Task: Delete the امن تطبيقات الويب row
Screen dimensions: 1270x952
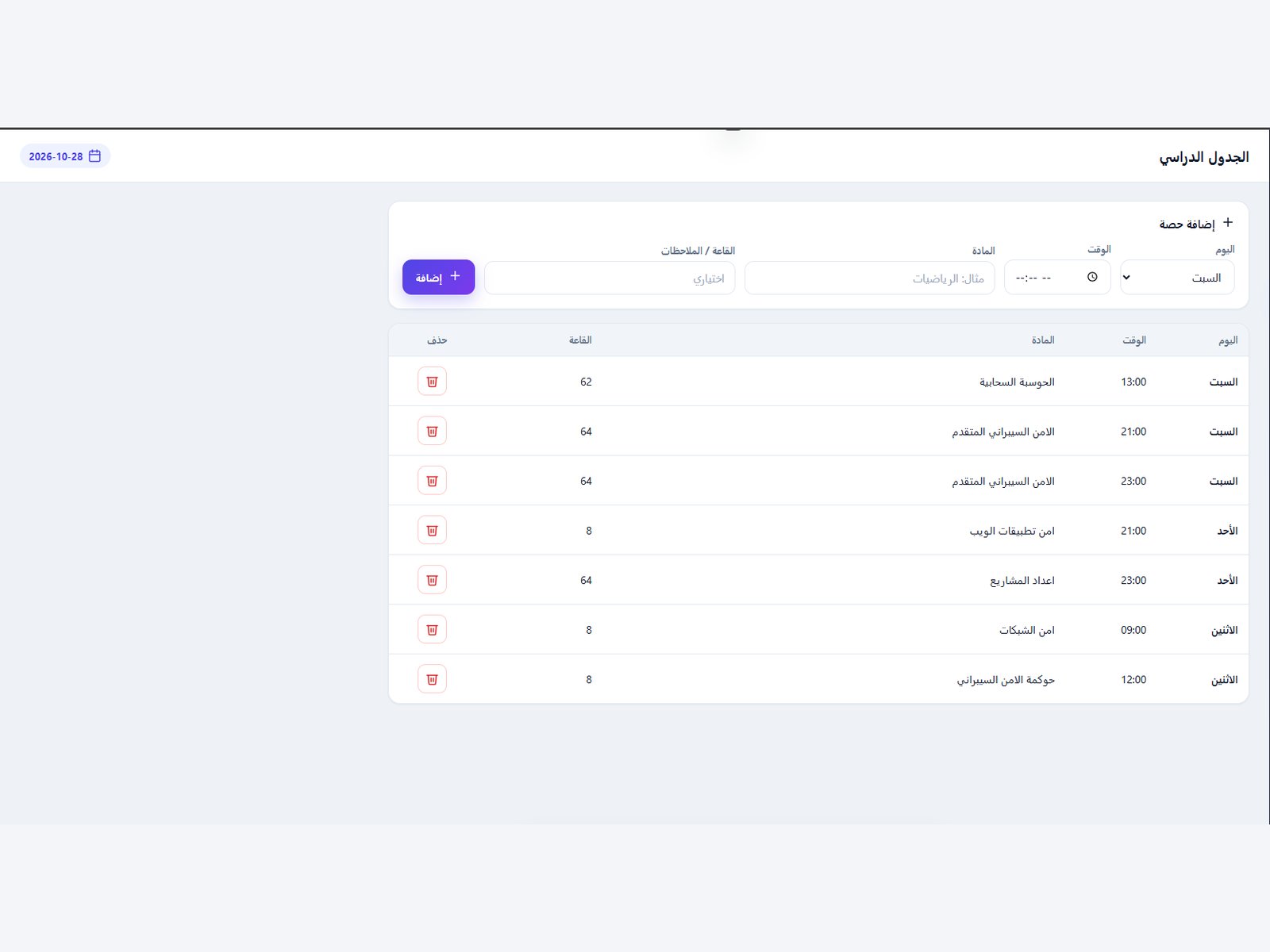Action: coord(432,530)
